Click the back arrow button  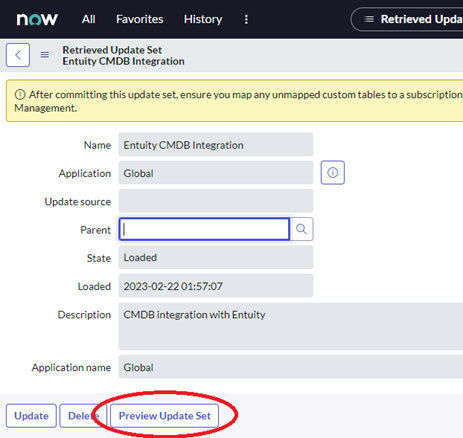[18, 55]
